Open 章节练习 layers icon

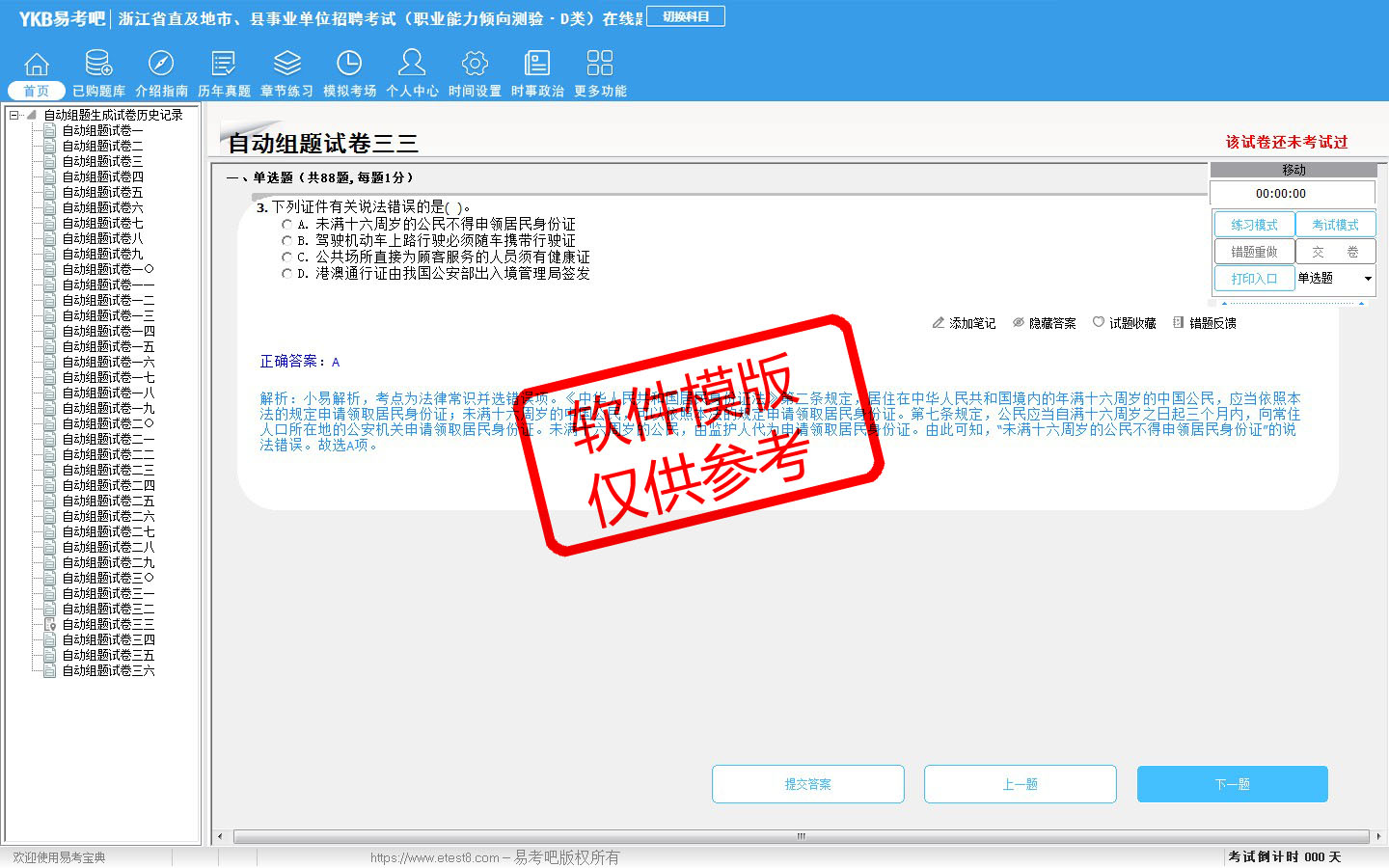[286, 65]
